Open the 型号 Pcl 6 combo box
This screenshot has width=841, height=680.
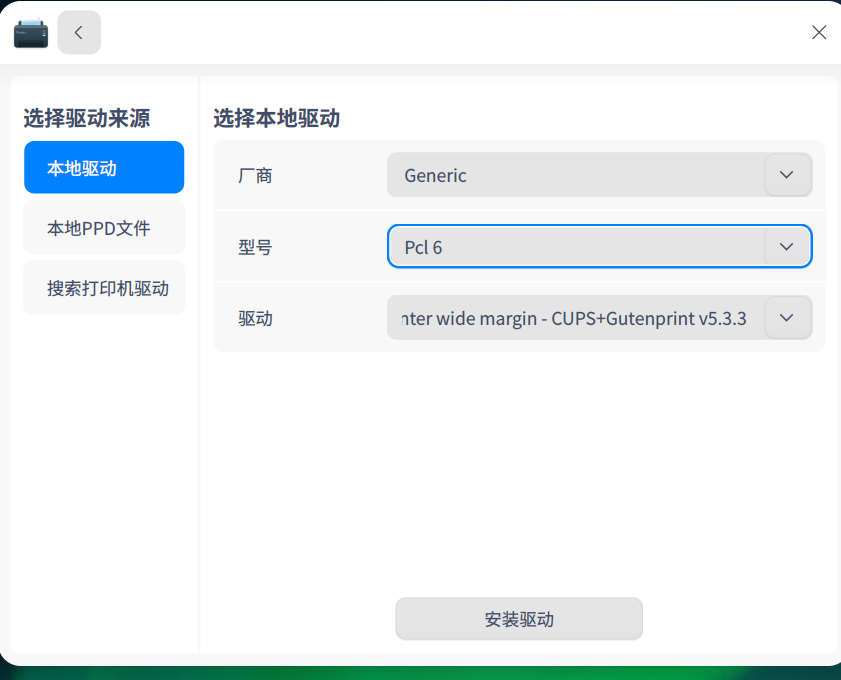click(599, 247)
